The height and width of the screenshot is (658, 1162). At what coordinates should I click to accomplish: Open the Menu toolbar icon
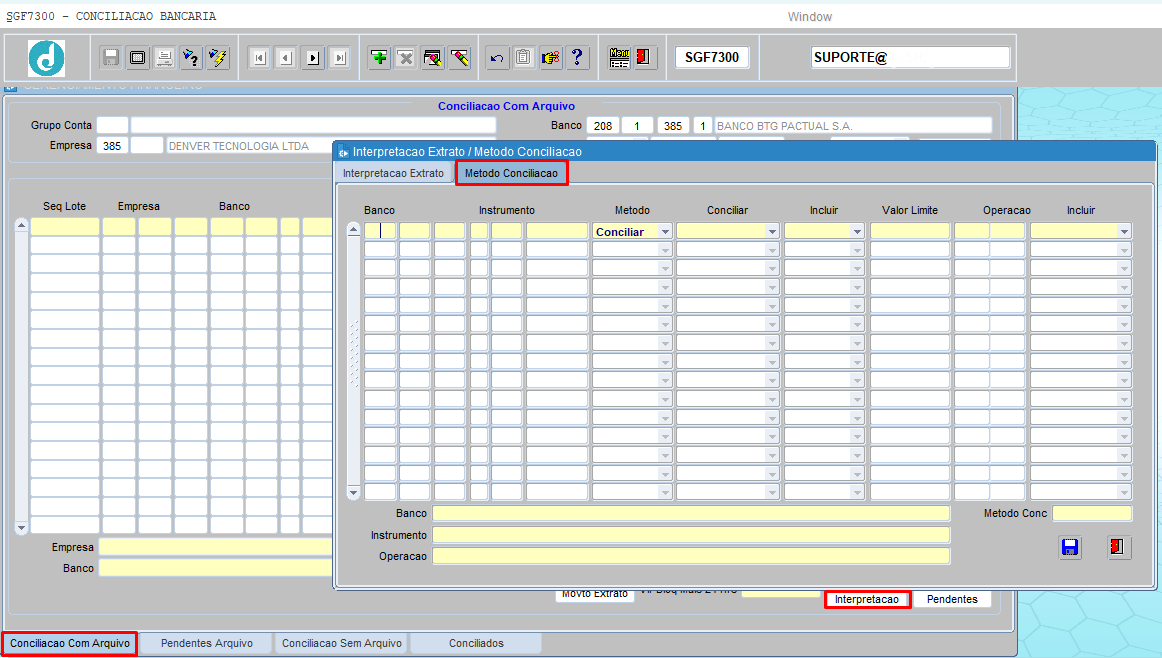point(619,57)
